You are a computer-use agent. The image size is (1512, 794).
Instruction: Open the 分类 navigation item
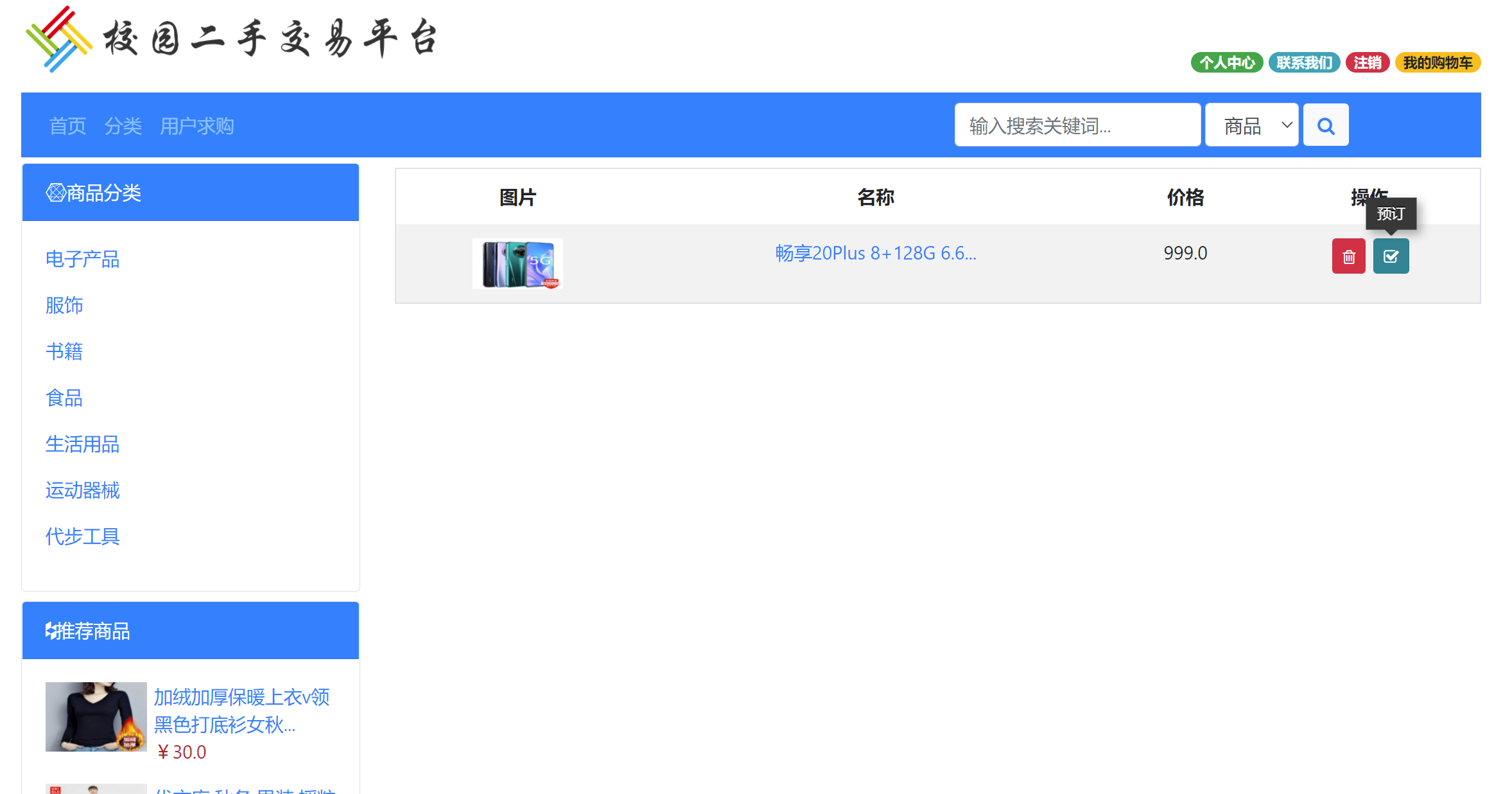pyautogui.click(x=123, y=126)
